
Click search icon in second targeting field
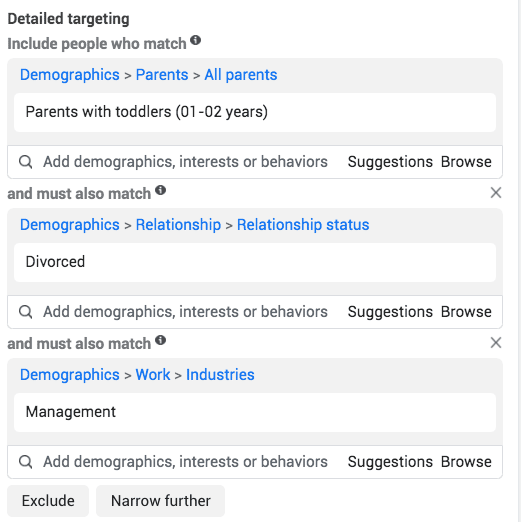(26, 312)
